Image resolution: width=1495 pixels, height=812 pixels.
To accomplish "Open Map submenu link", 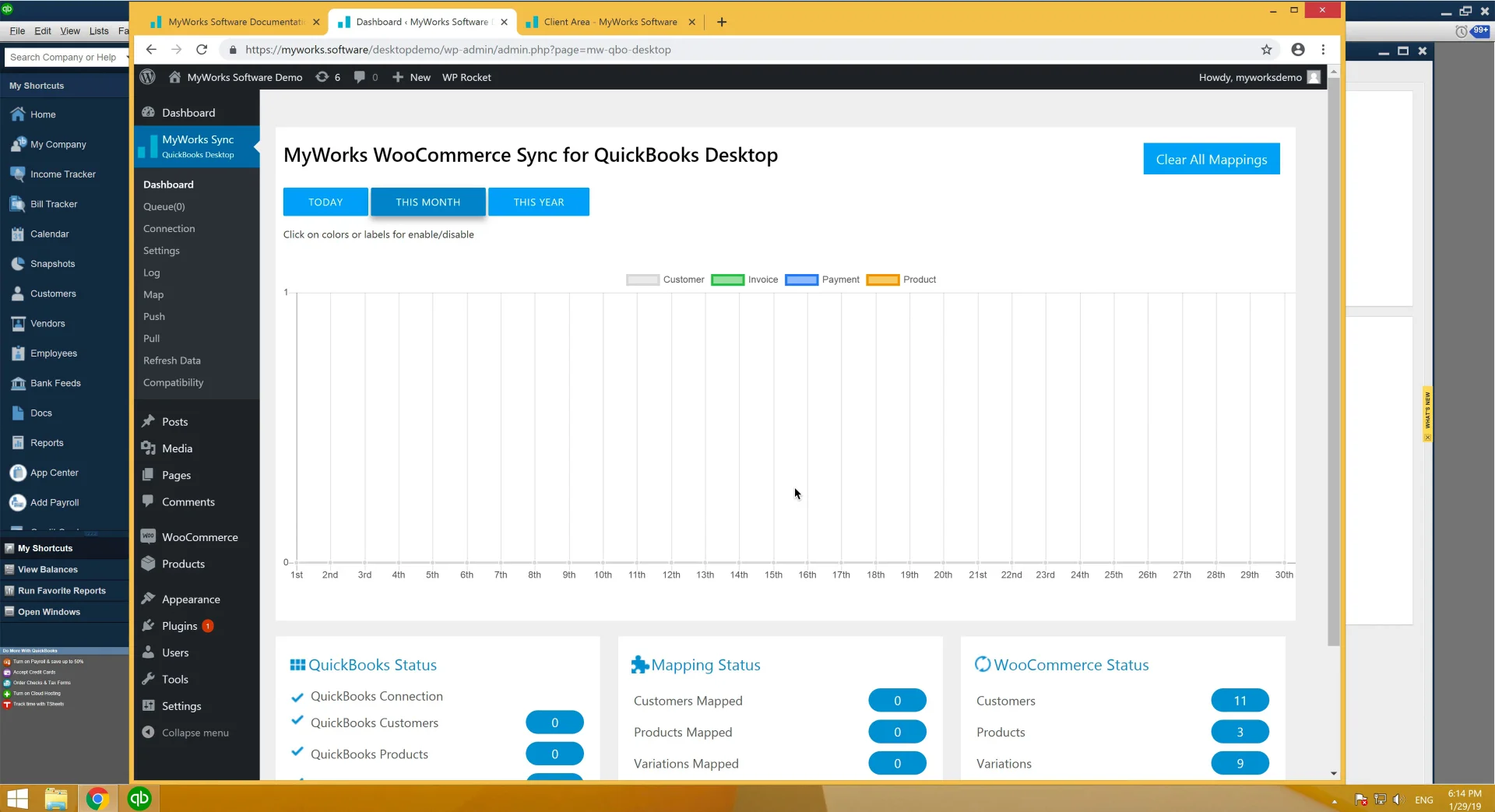I will 153,294.
